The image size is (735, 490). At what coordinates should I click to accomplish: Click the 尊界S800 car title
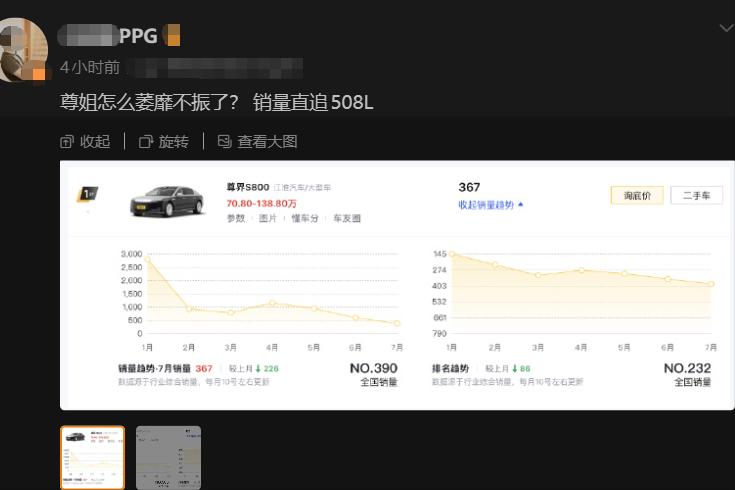(248, 188)
